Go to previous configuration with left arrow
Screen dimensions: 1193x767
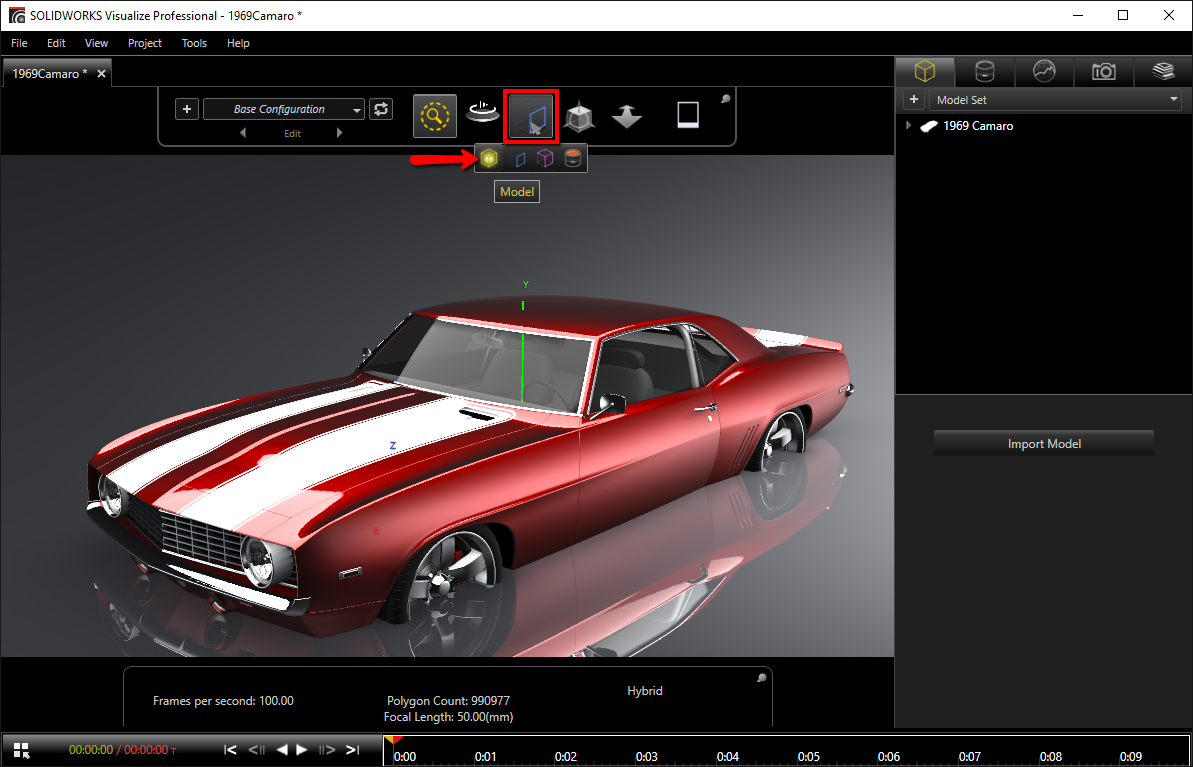(243, 132)
